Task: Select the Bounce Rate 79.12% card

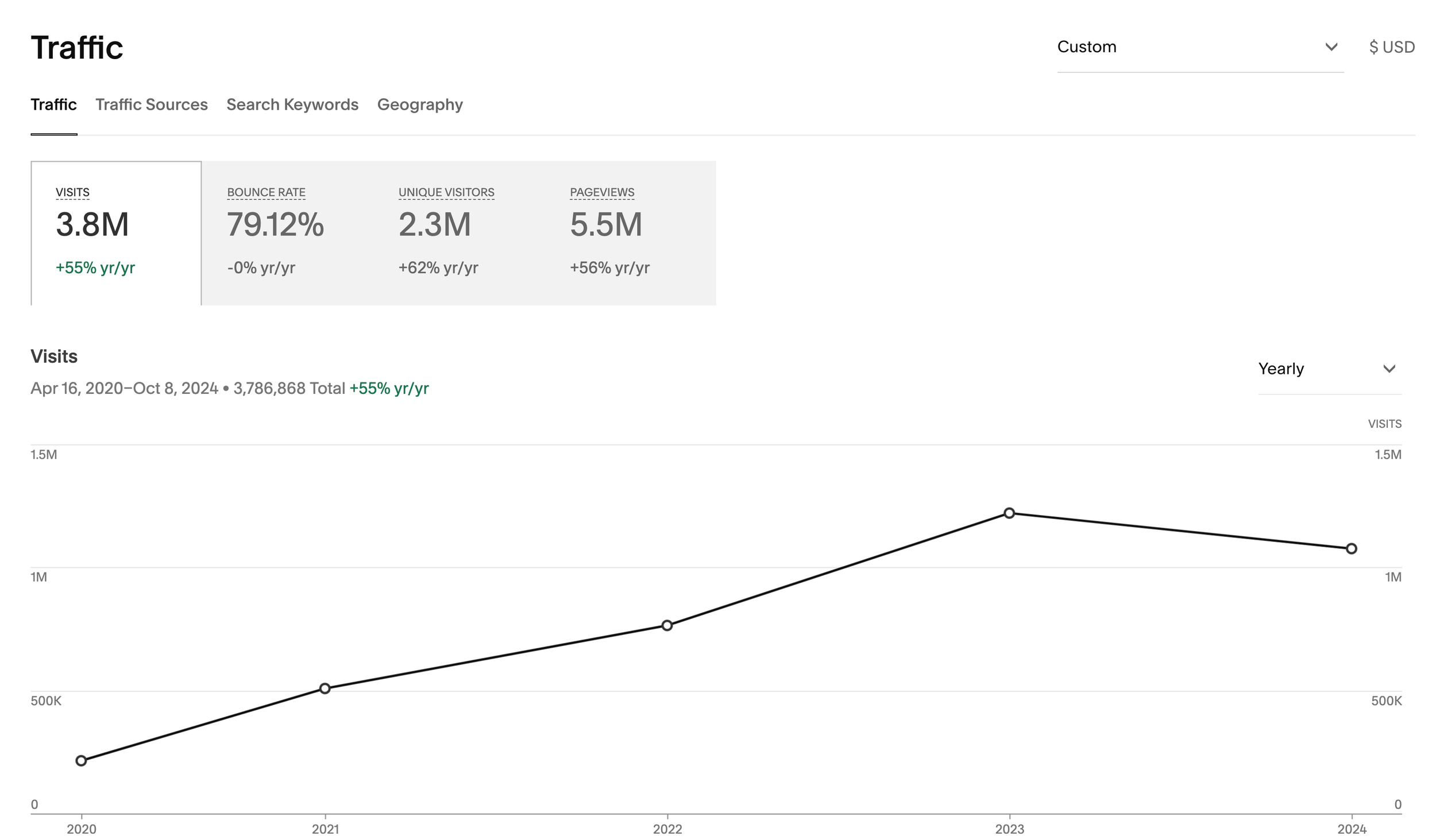Action: coord(287,233)
